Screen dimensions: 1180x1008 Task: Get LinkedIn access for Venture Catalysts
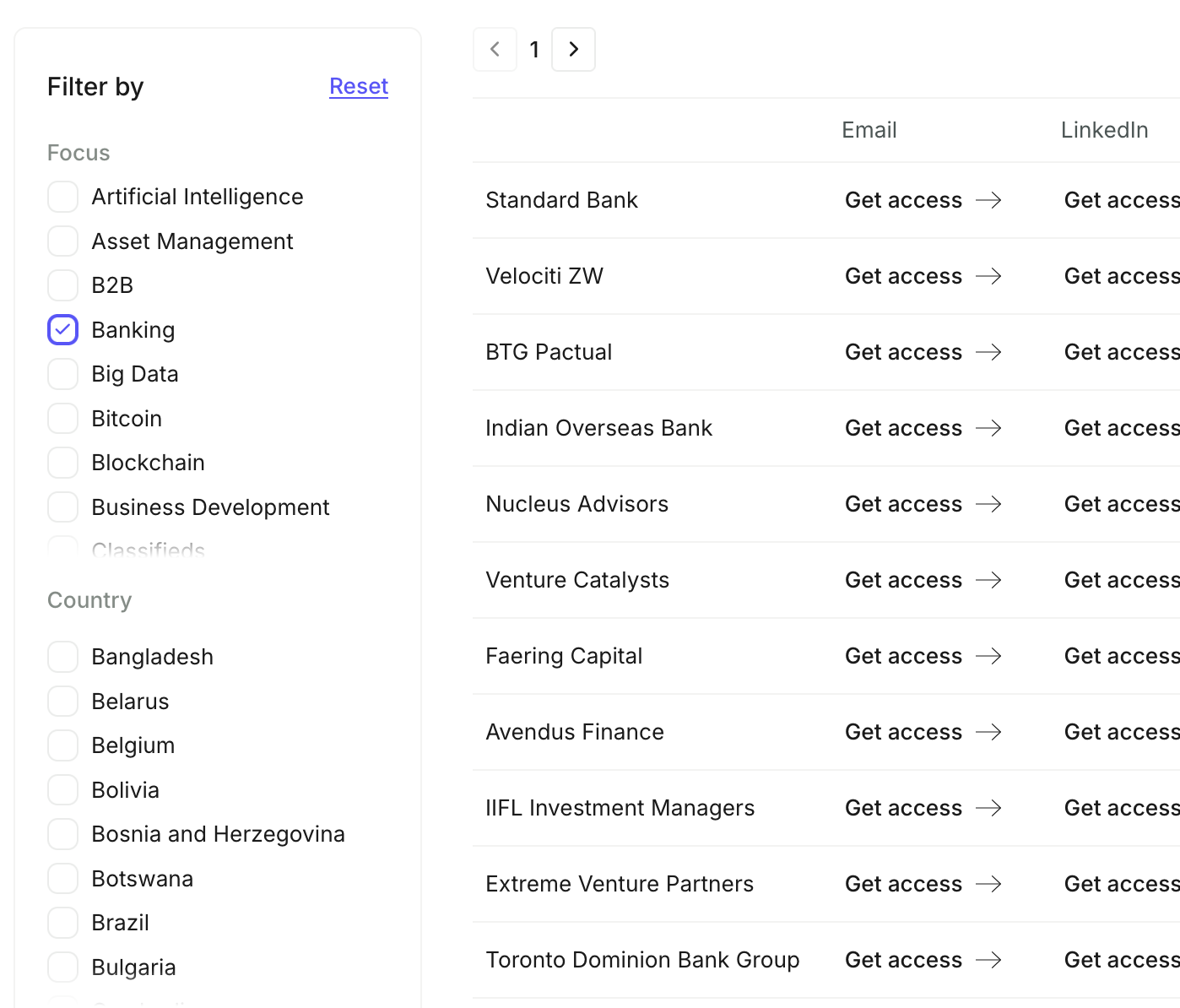click(1122, 580)
